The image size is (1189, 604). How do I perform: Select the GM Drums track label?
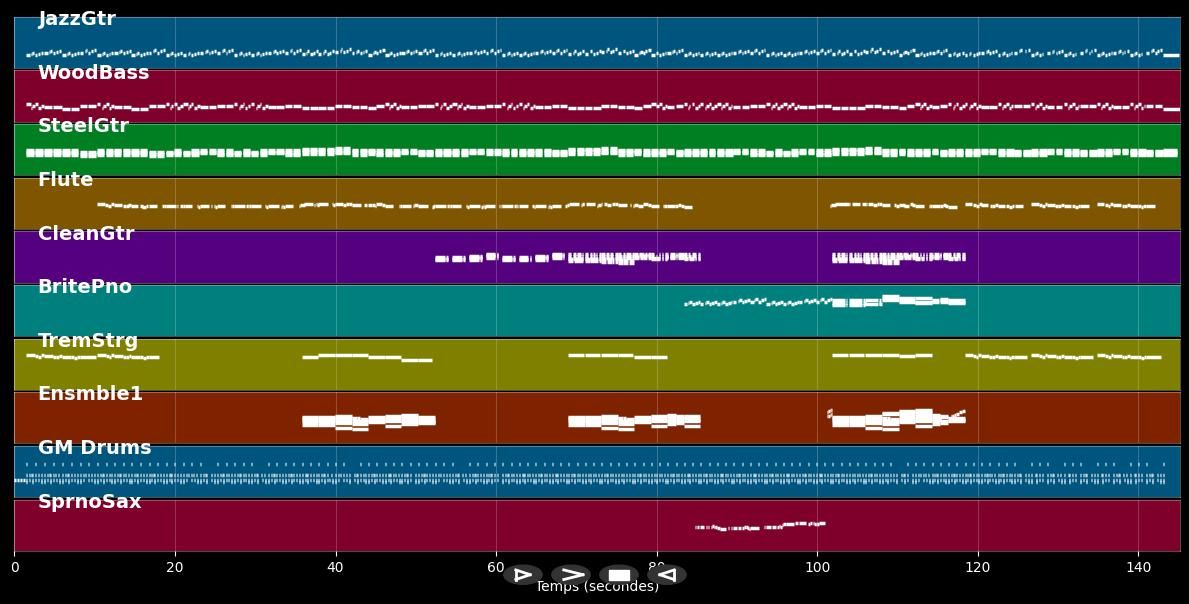[94, 448]
